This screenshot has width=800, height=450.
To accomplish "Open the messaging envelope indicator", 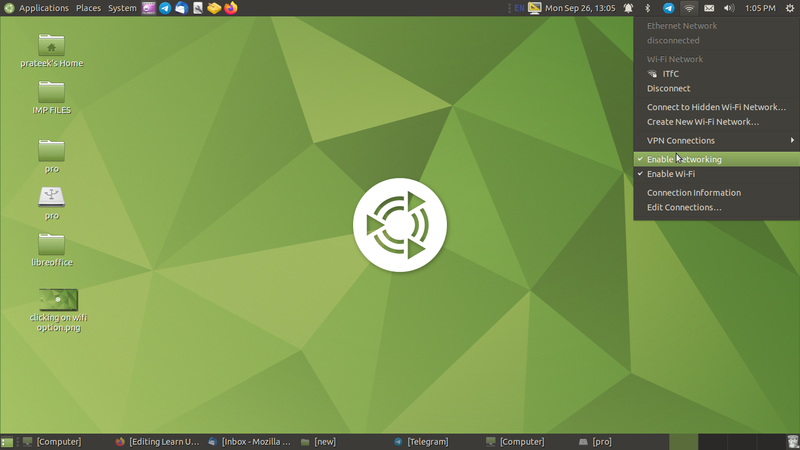I will 709,8.
